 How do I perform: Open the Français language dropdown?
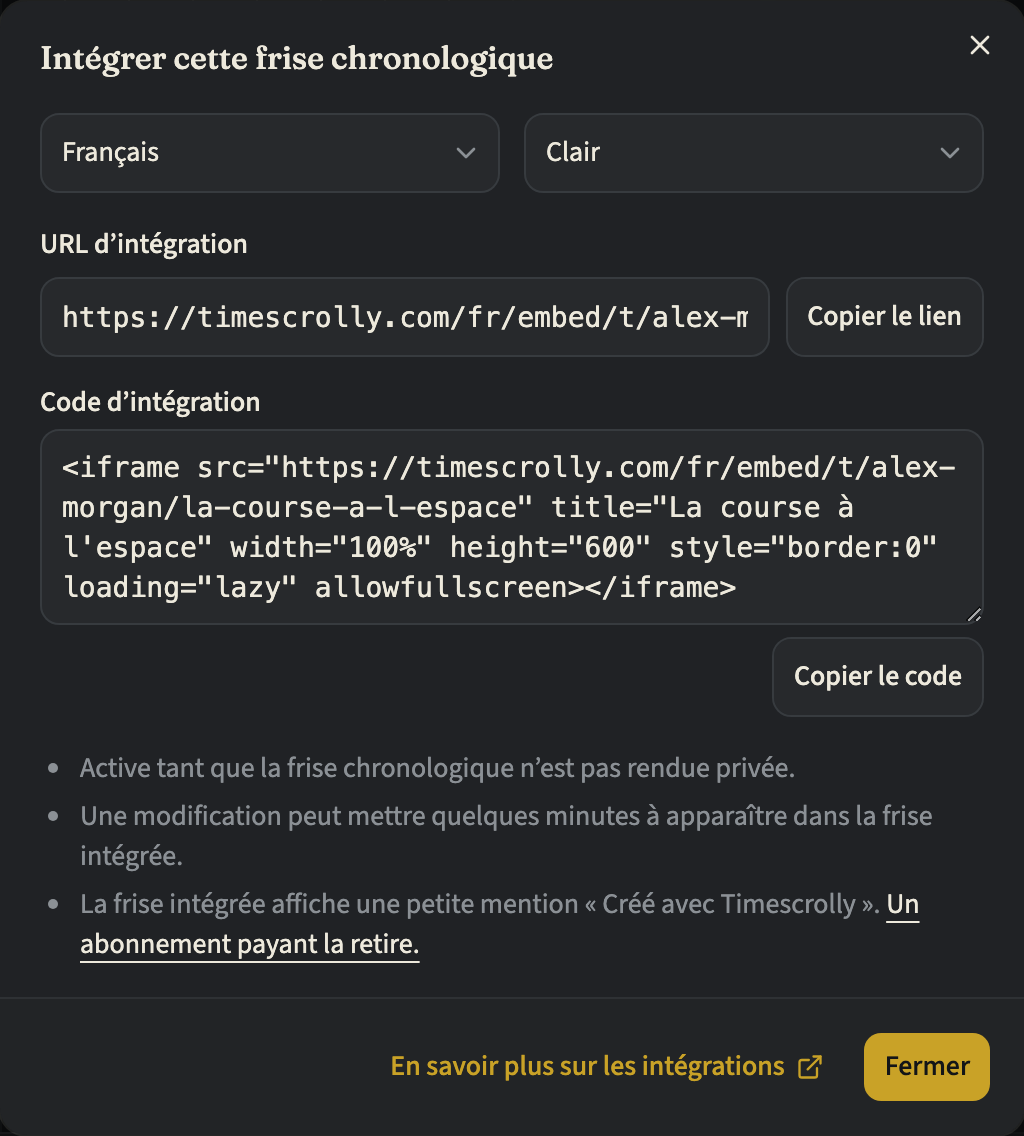click(x=270, y=153)
